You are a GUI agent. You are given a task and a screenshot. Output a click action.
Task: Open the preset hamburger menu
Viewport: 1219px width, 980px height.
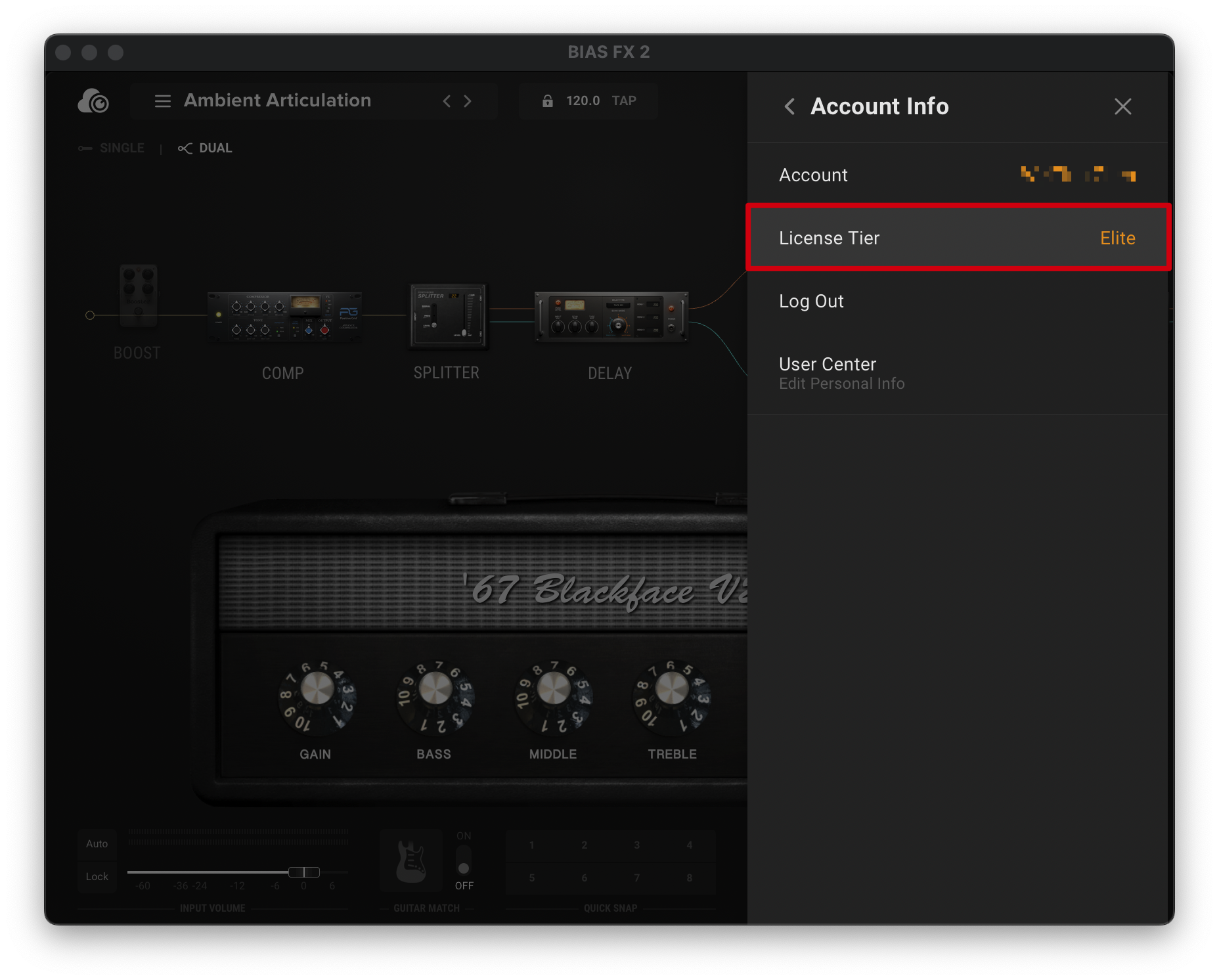click(162, 101)
